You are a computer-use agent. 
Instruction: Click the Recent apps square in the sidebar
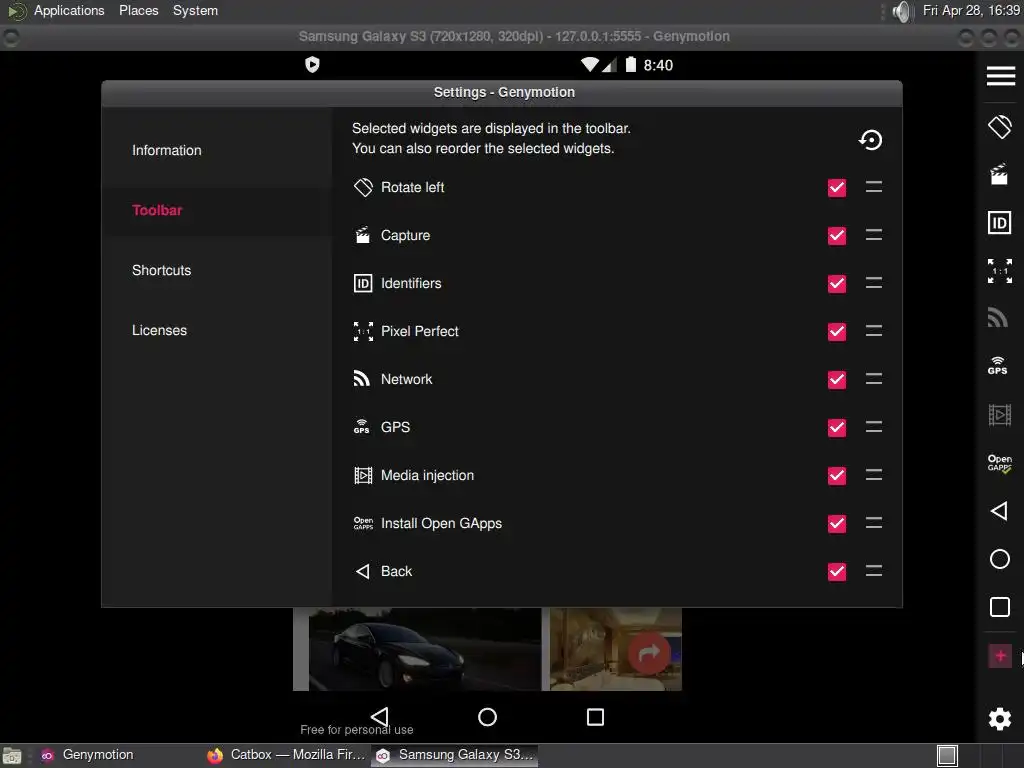[999, 607]
